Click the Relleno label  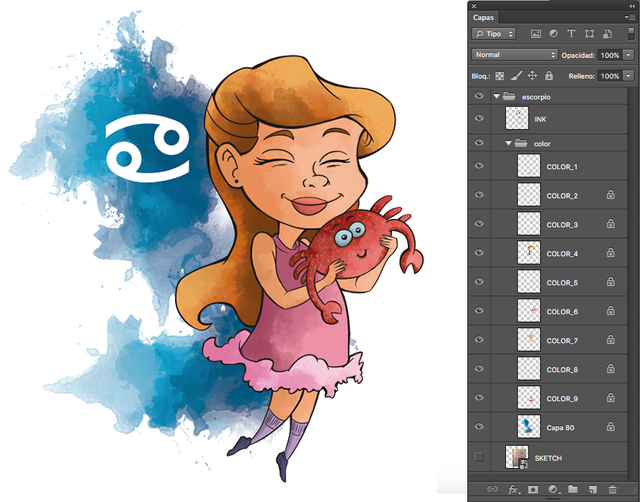pos(582,76)
